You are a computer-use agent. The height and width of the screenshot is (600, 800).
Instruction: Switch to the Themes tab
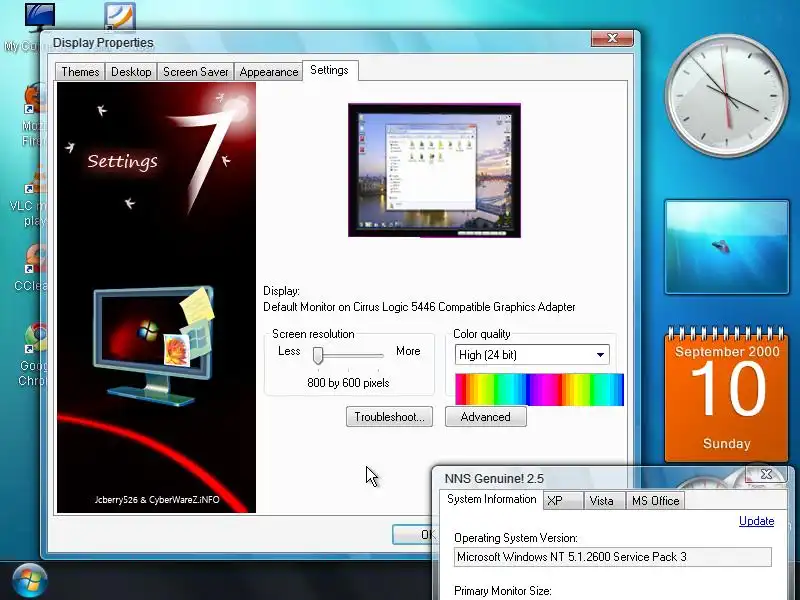(80, 71)
